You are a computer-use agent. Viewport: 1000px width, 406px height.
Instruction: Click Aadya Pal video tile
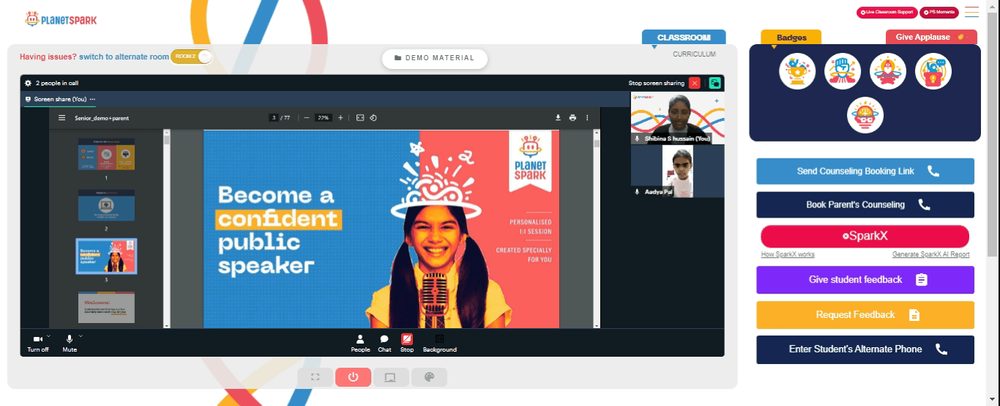[677, 171]
